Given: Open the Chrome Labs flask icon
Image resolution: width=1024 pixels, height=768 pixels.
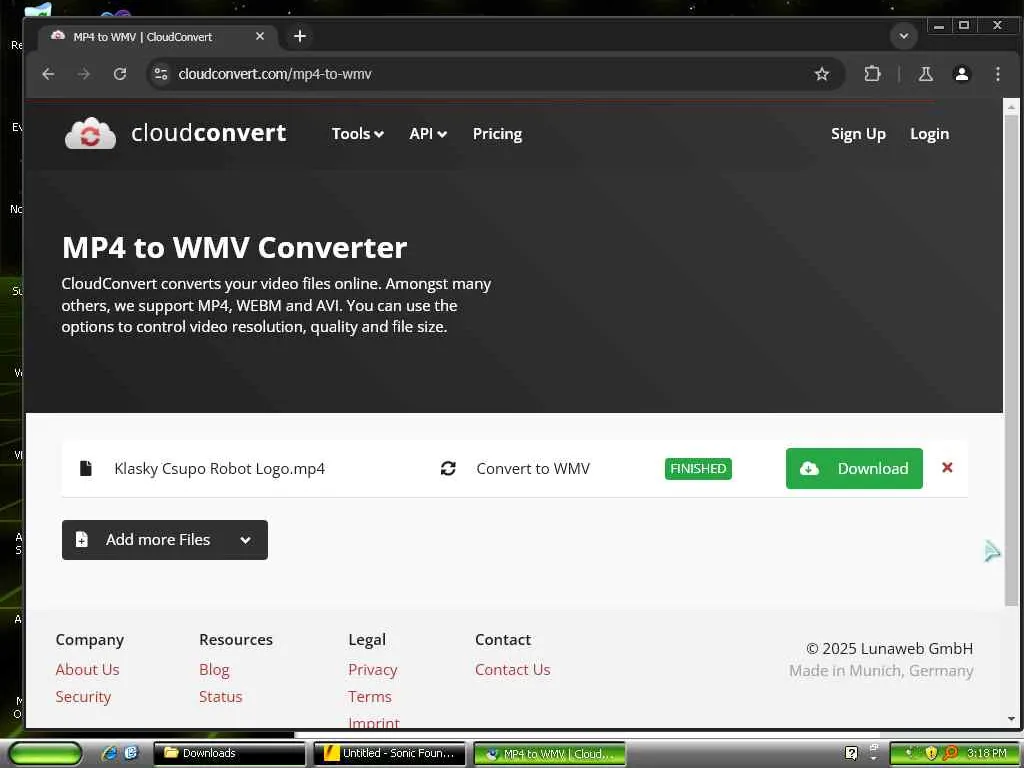Looking at the screenshot, I should coord(925,74).
